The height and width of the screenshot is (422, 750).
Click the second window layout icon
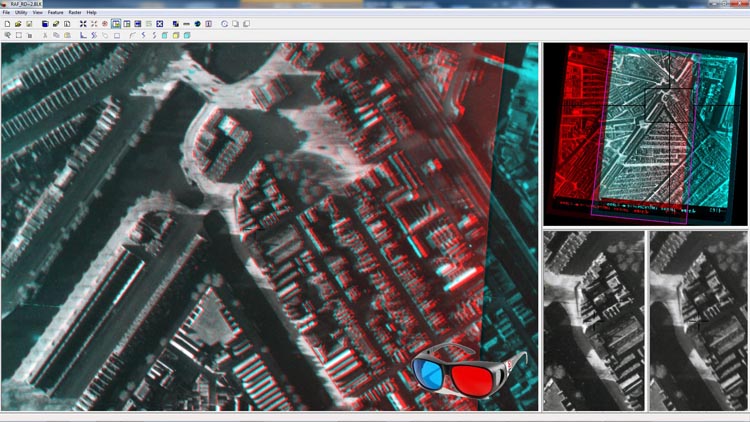click(x=127, y=24)
